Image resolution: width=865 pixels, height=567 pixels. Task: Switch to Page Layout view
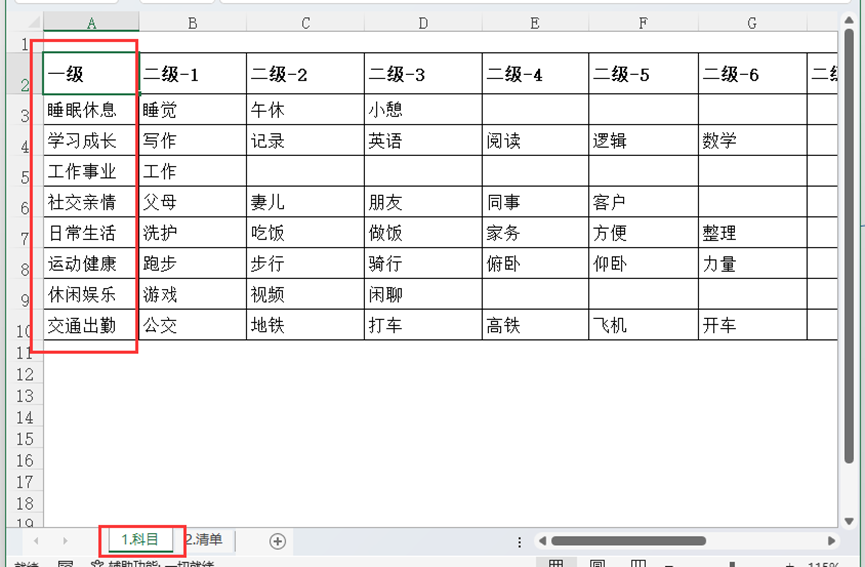pyautogui.click(x=597, y=564)
